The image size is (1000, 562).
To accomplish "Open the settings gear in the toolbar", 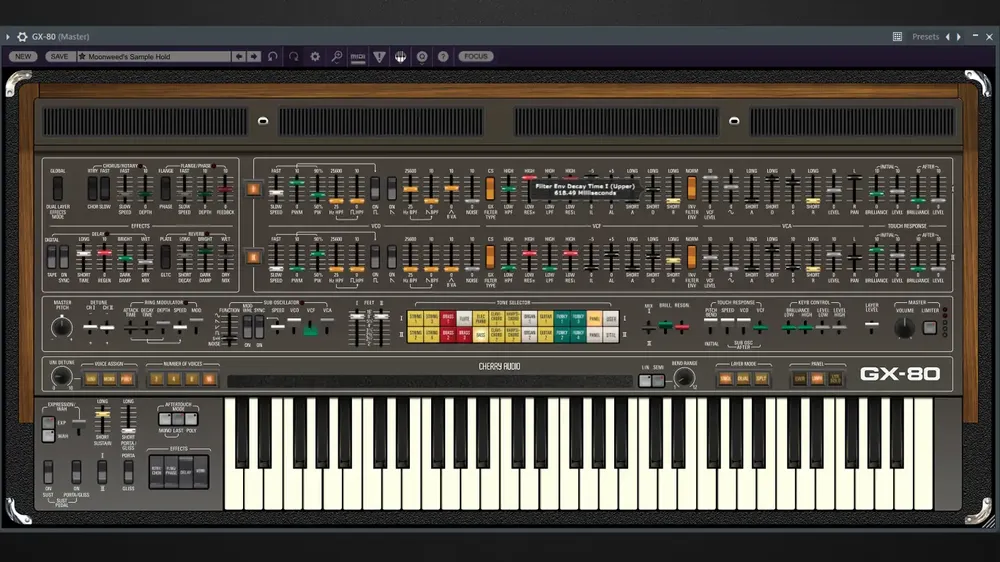I will [x=315, y=57].
